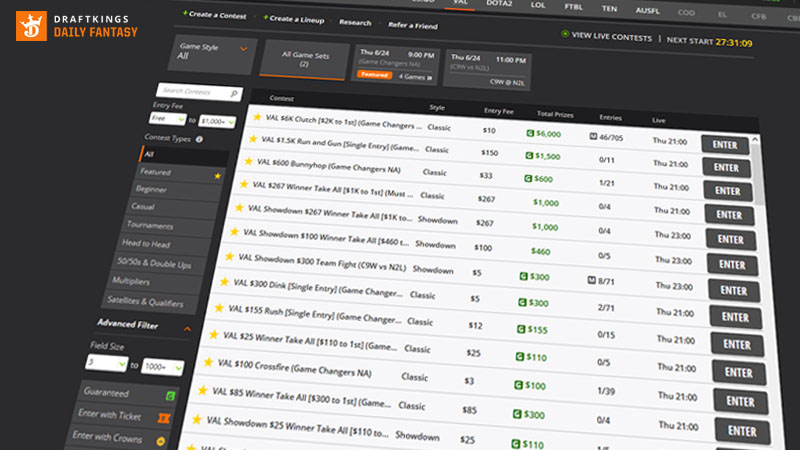Screen dimensions: 800x450
Task: Click the multi-entry icon beside 8/71
Action: click(591, 280)
